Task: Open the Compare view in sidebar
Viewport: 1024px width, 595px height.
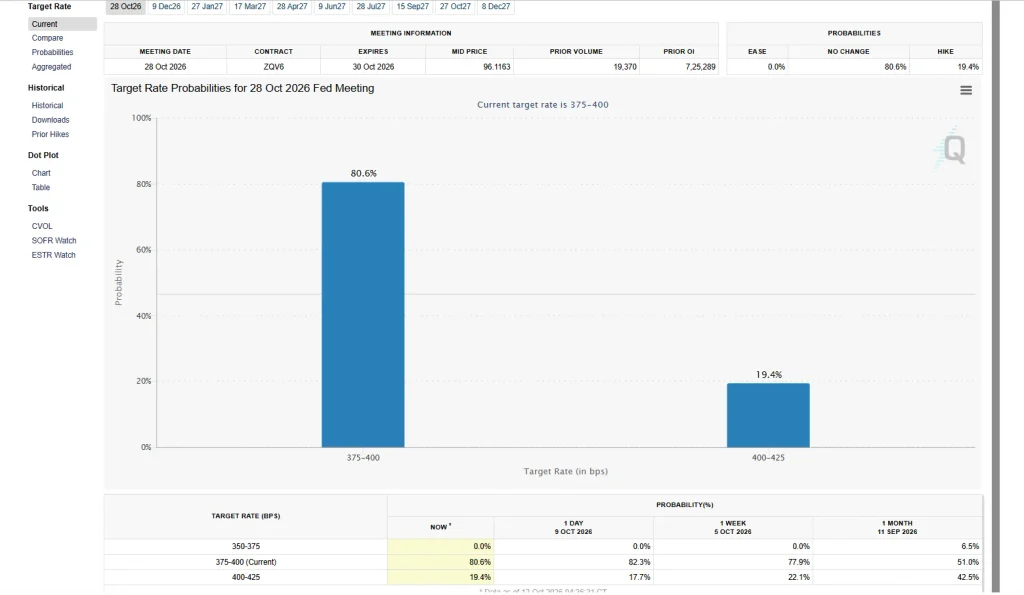Action: coord(47,39)
